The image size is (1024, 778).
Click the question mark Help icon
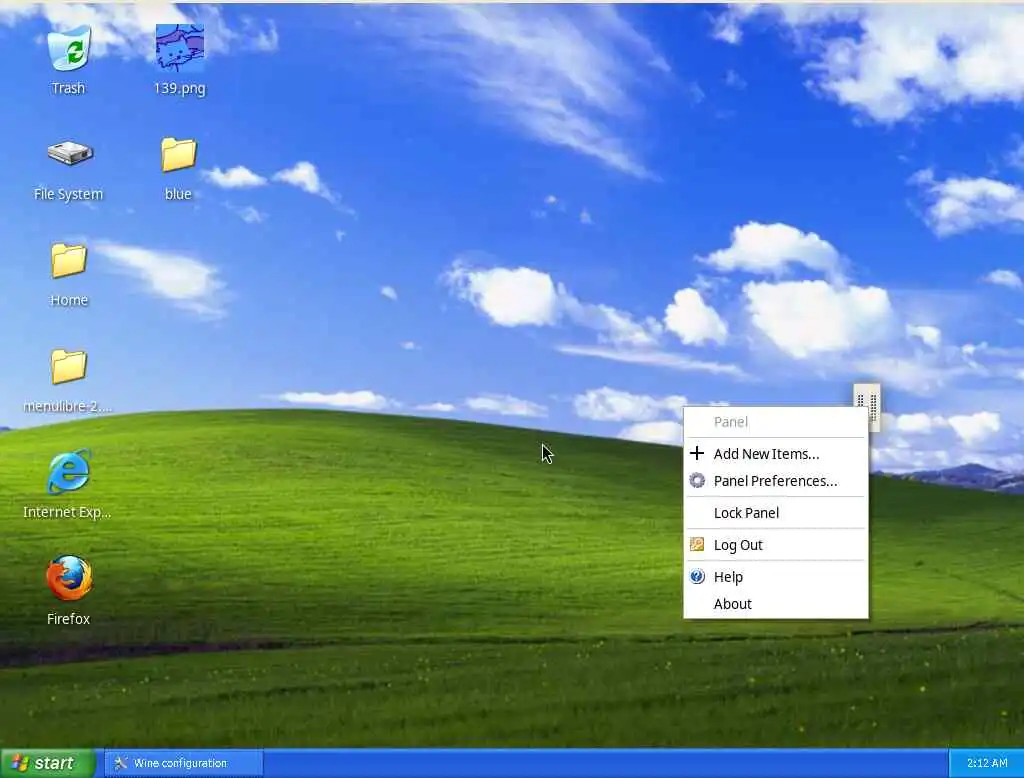coord(697,576)
